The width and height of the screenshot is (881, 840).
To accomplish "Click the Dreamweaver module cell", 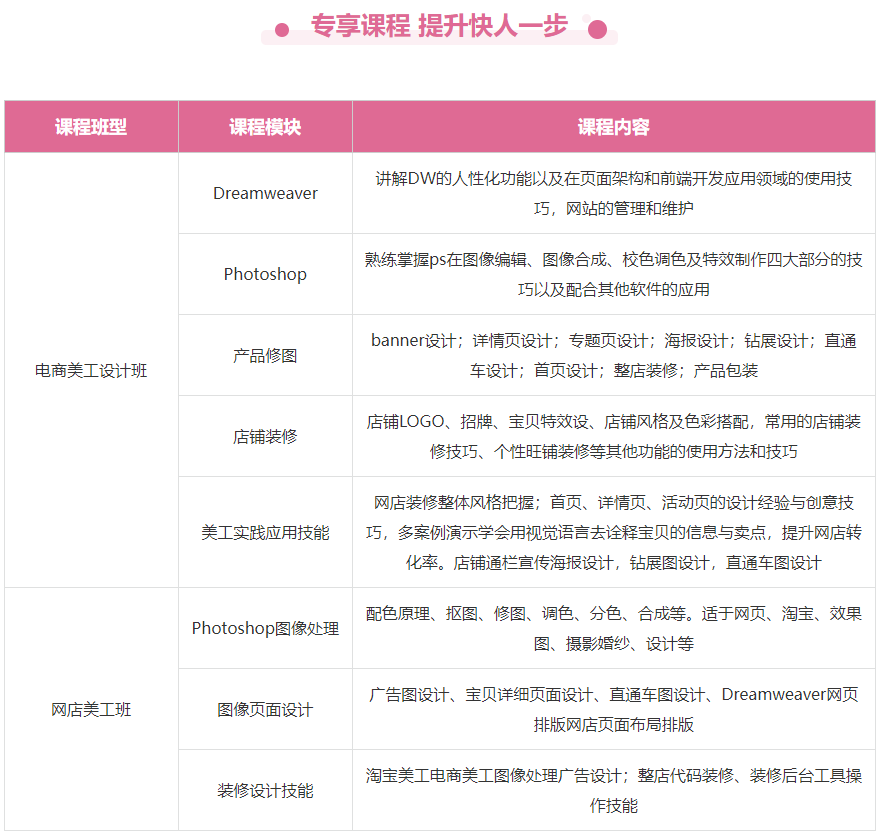I will click(x=265, y=193).
